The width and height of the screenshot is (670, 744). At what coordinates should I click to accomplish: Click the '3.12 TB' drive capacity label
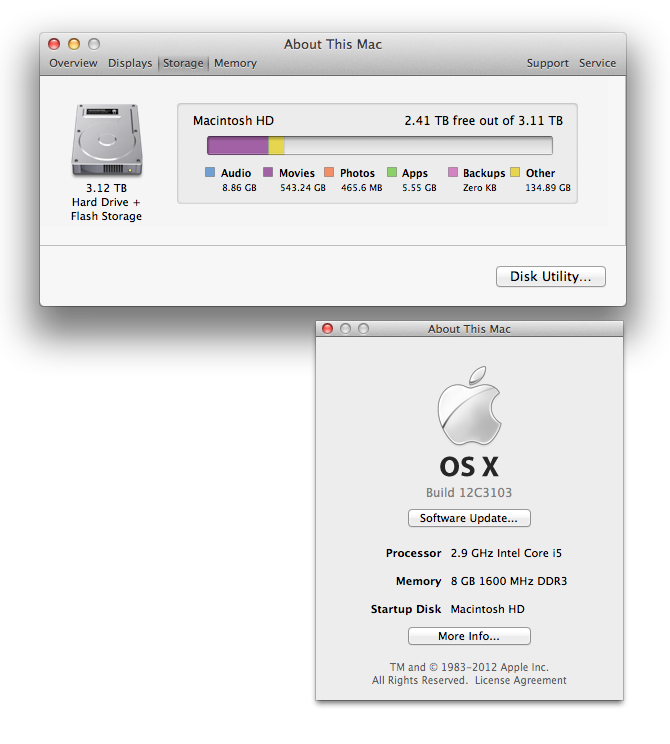106,188
